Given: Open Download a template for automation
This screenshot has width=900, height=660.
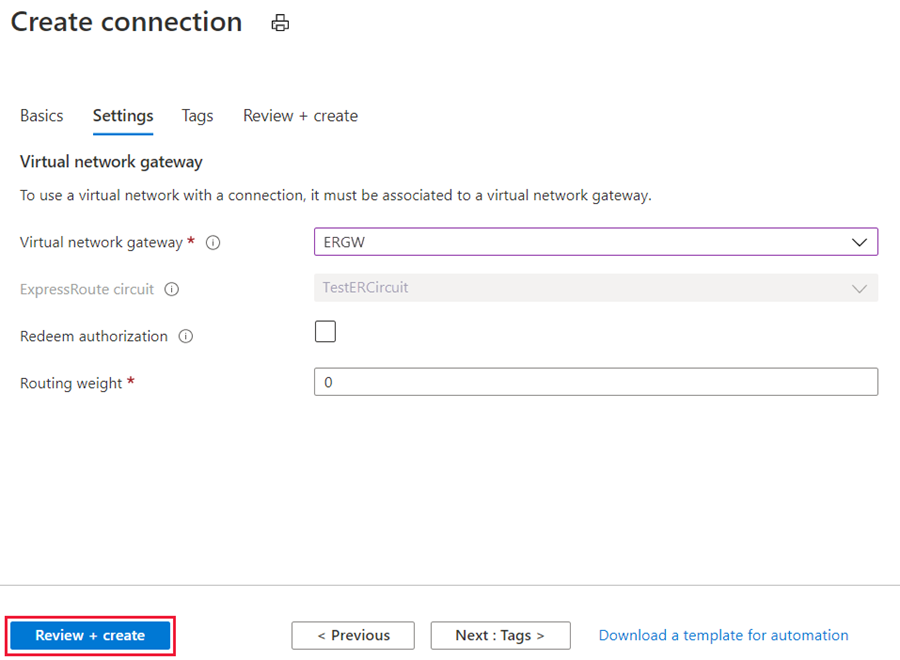Looking at the screenshot, I should pos(723,635).
